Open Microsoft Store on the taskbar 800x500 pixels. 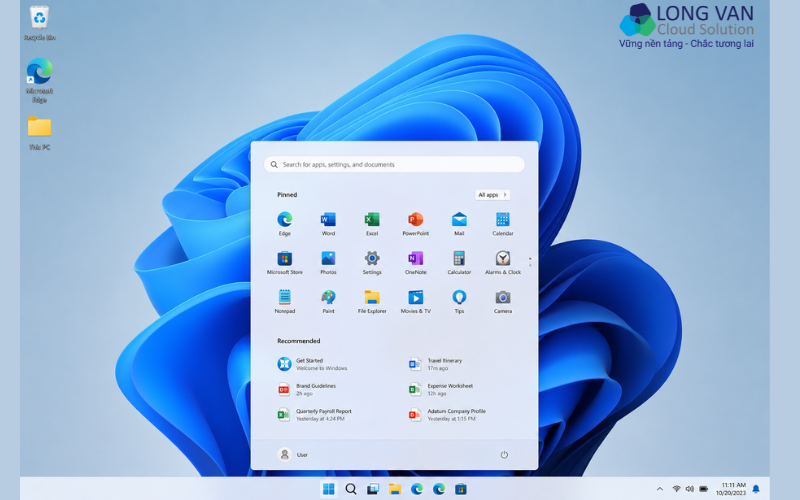[461, 489]
